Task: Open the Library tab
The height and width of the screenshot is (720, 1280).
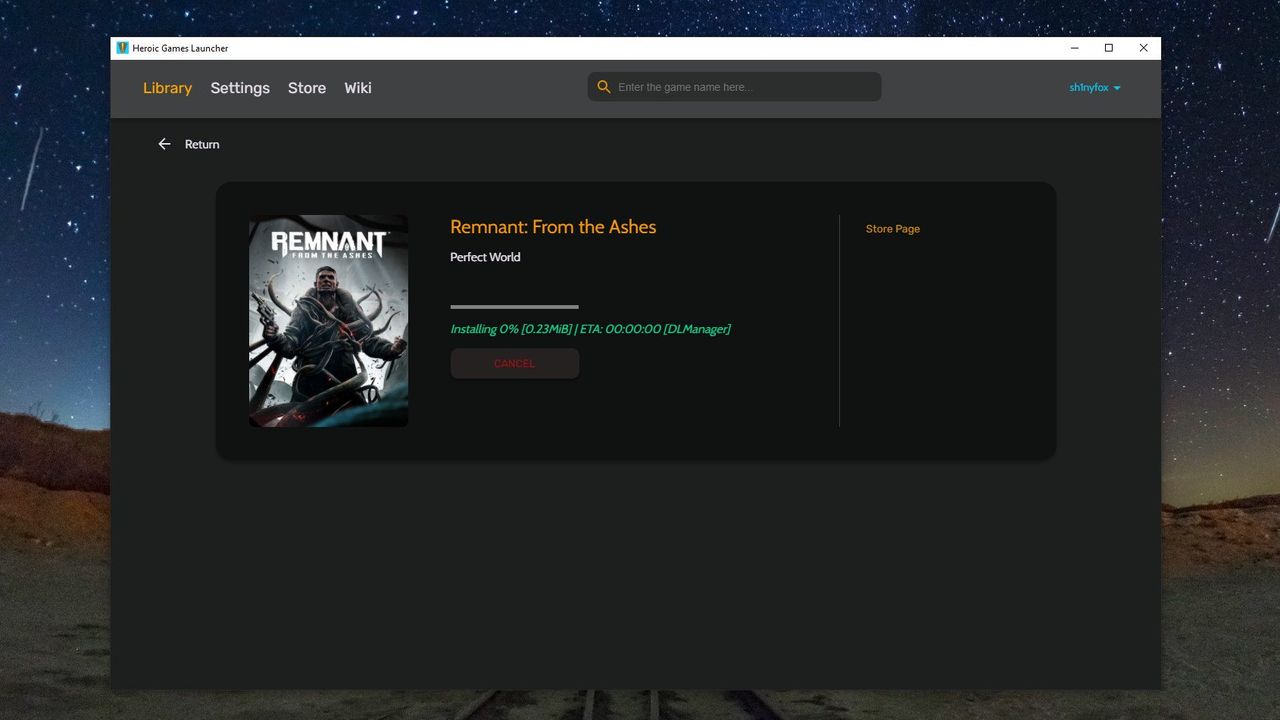Action: [x=167, y=88]
